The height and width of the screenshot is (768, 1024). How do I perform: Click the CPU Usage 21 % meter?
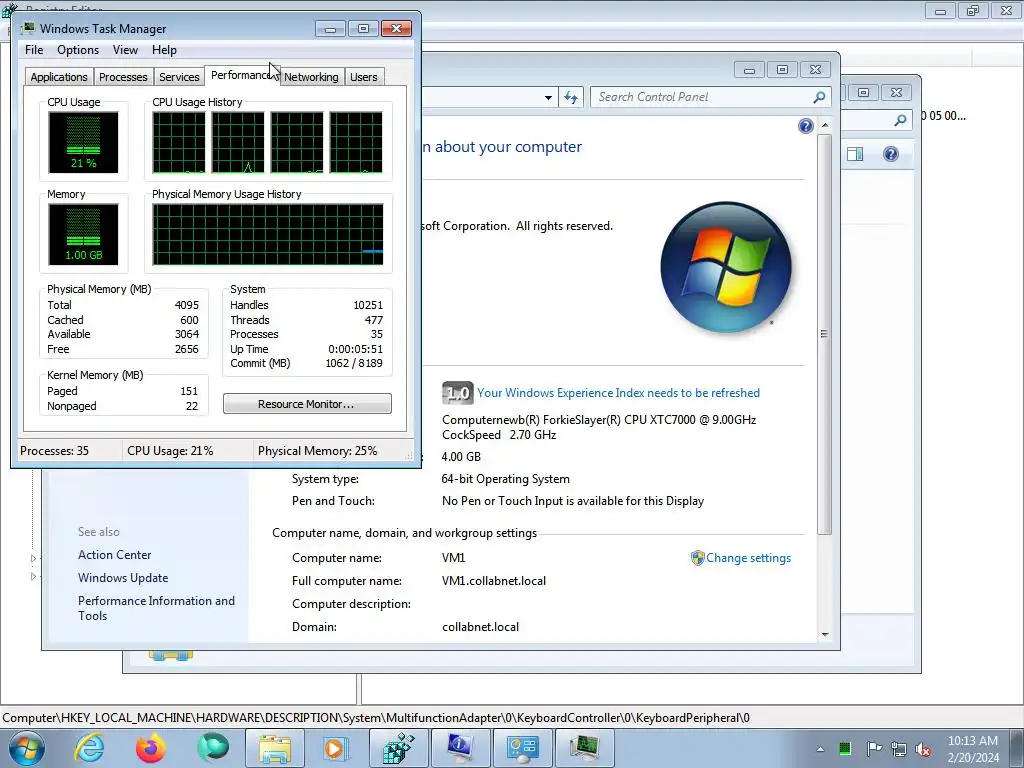[x=83, y=142]
